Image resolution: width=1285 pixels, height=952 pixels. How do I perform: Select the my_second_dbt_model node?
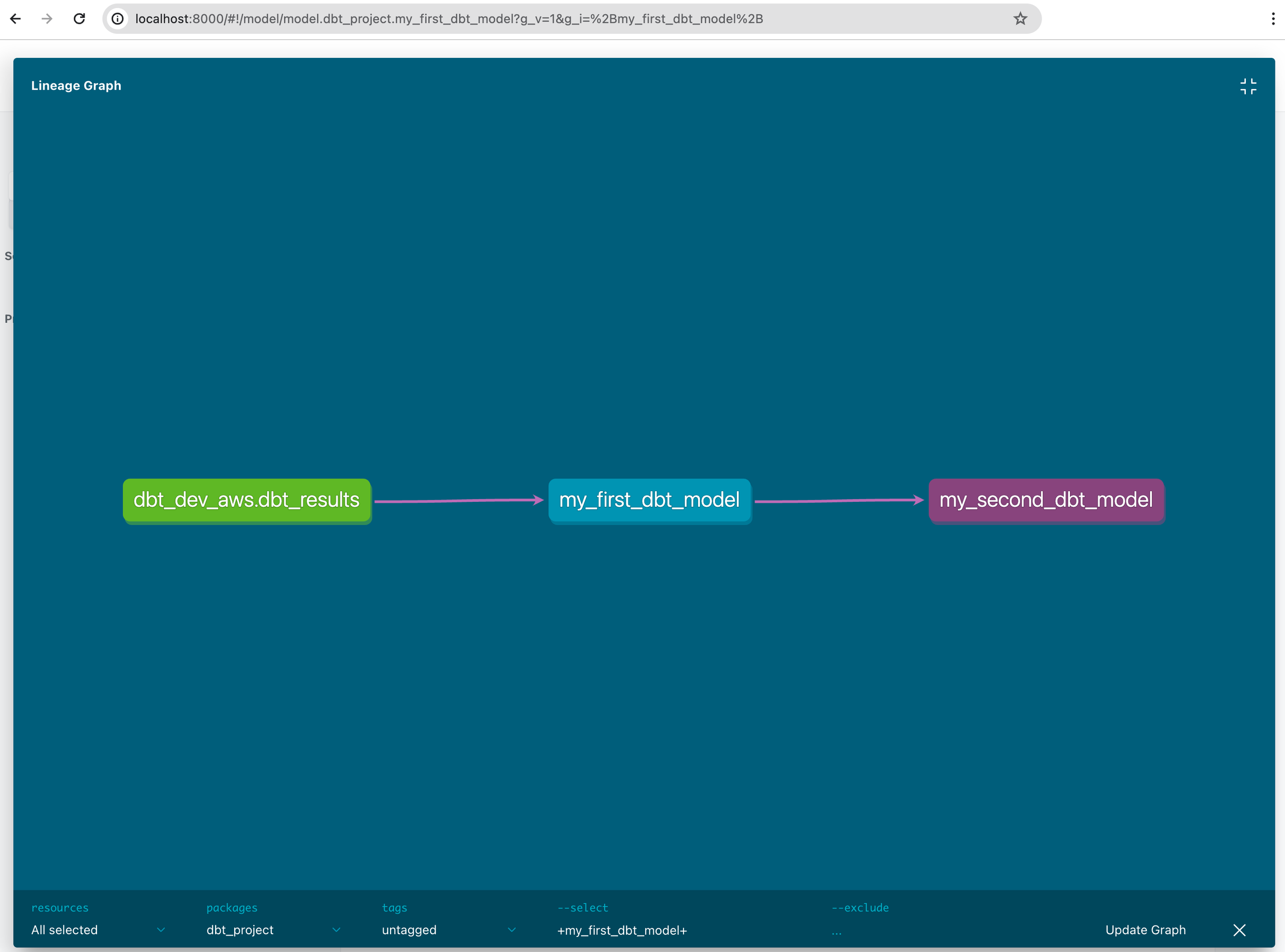tap(1046, 499)
